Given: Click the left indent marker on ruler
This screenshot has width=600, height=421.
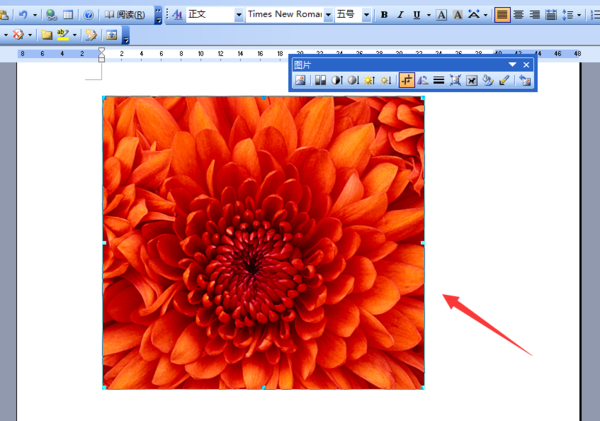Looking at the screenshot, I should [101, 59].
